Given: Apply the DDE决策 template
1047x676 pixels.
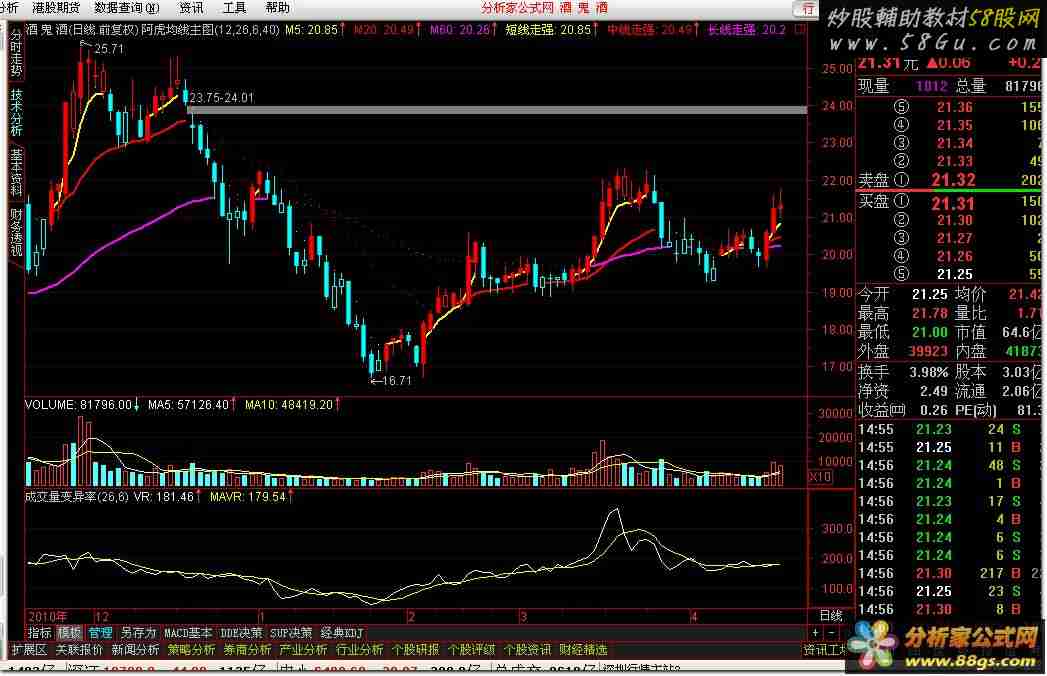Looking at the screenshot, I should point(241,633).
